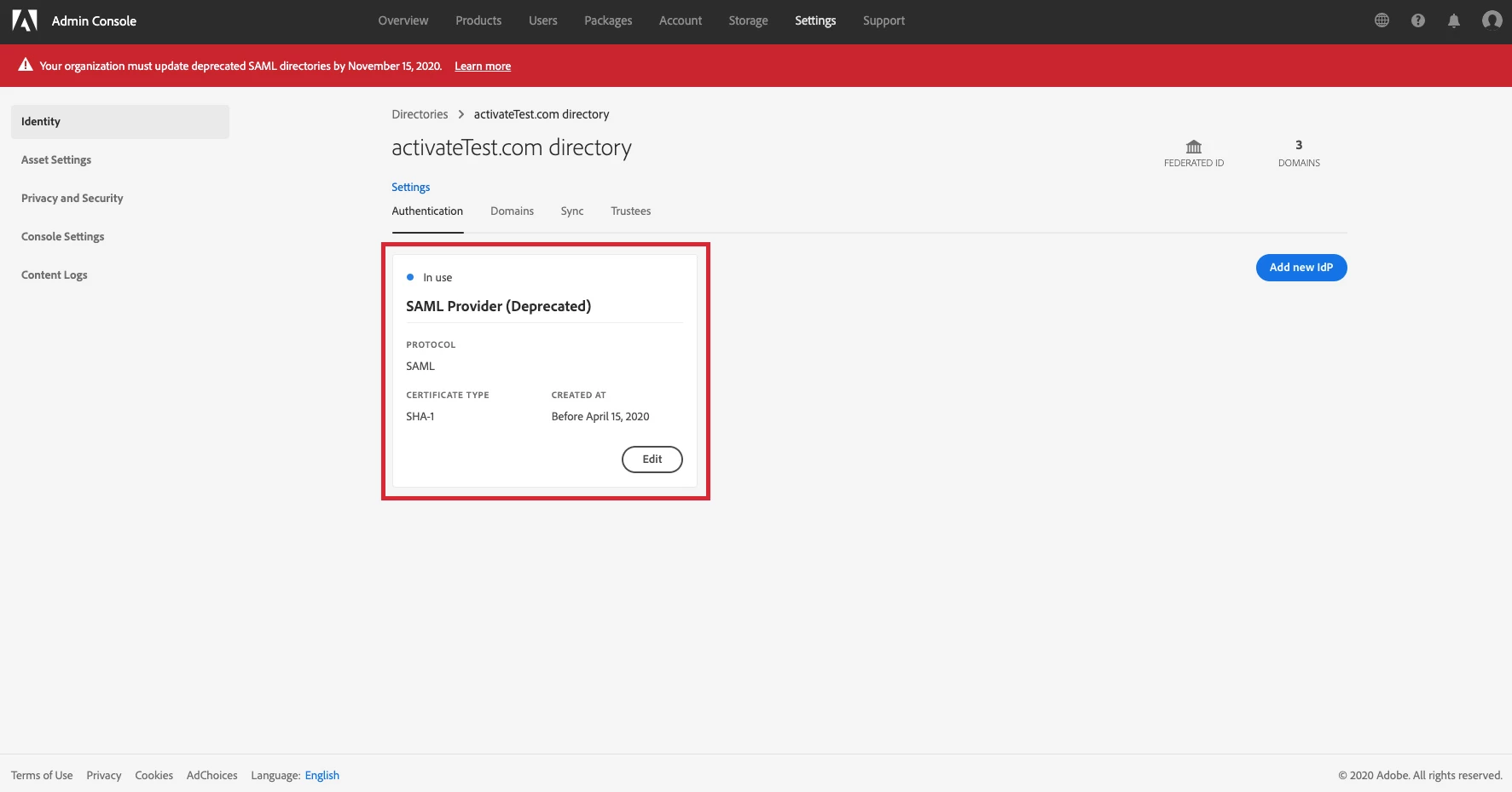
Task: Go to Products in top navigation
Action: (478, 20)
